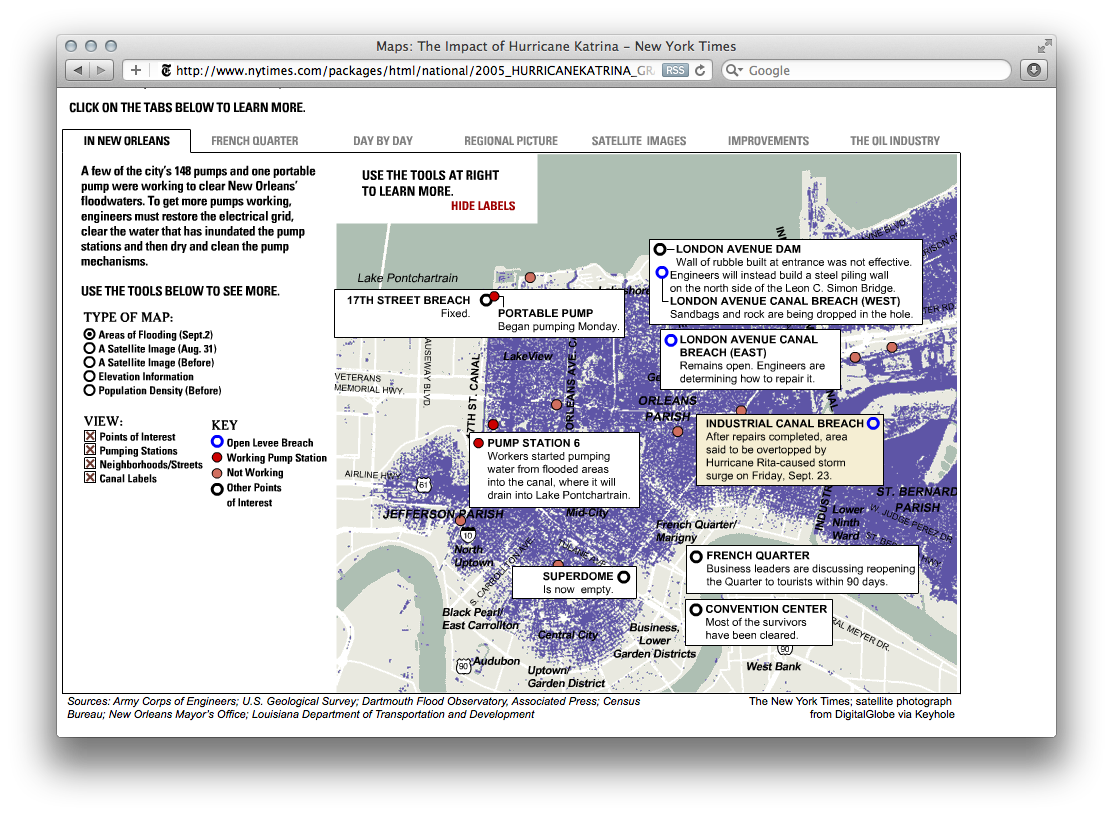Click the blue LONDON AVENUE CANAL BREACH (EAST) marker
Image resolution: width=1113 pixels, height=816 pixels.
point(670,340)
